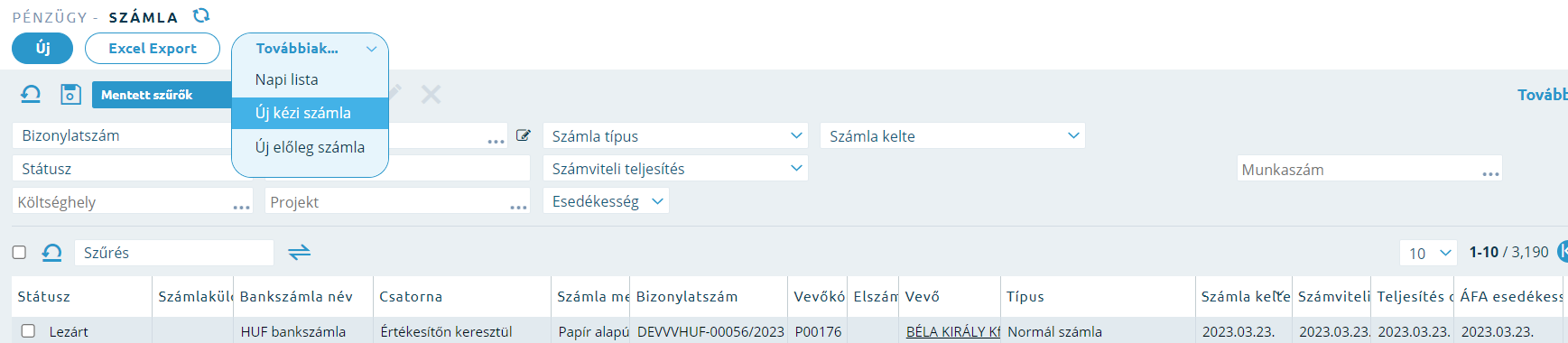Click the swap arrows icon beside Szűrés
Image resolution: width=1568 pixels, height=343 pixels.
(299, 253)
